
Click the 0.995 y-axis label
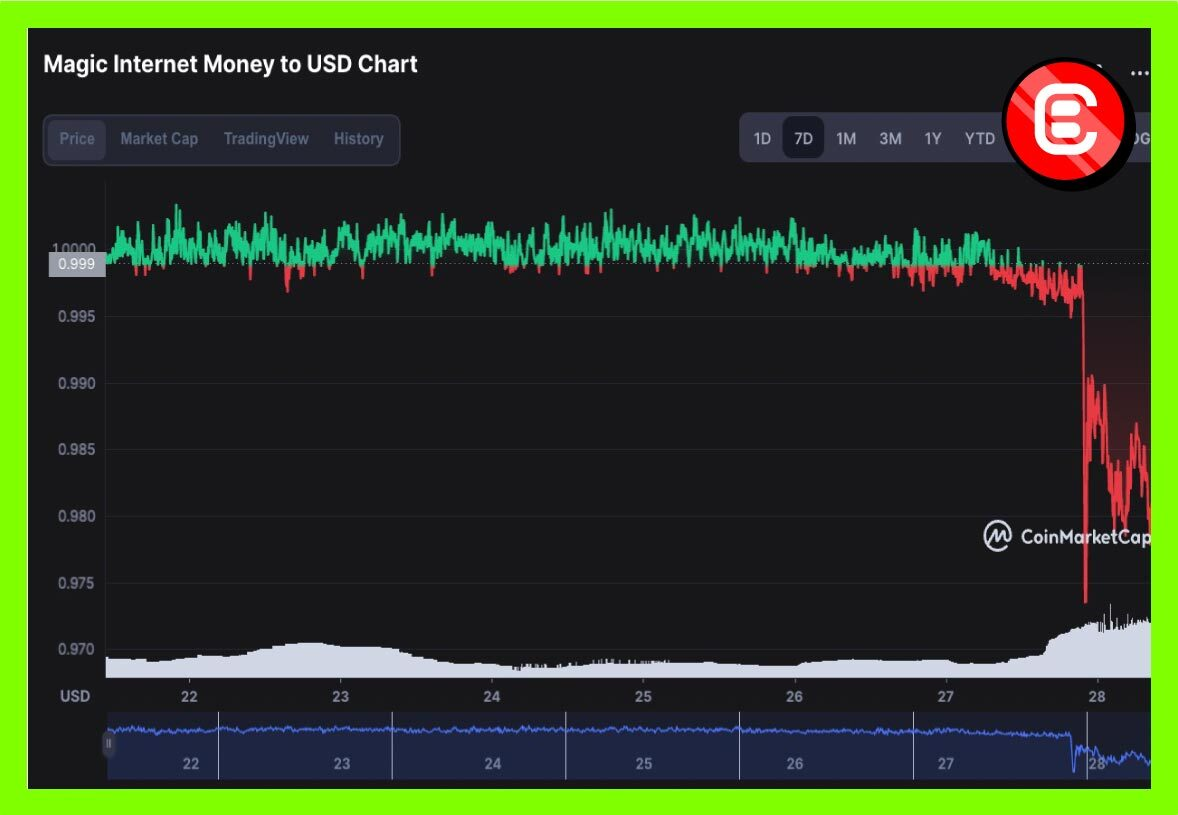(x=77, y=316)
